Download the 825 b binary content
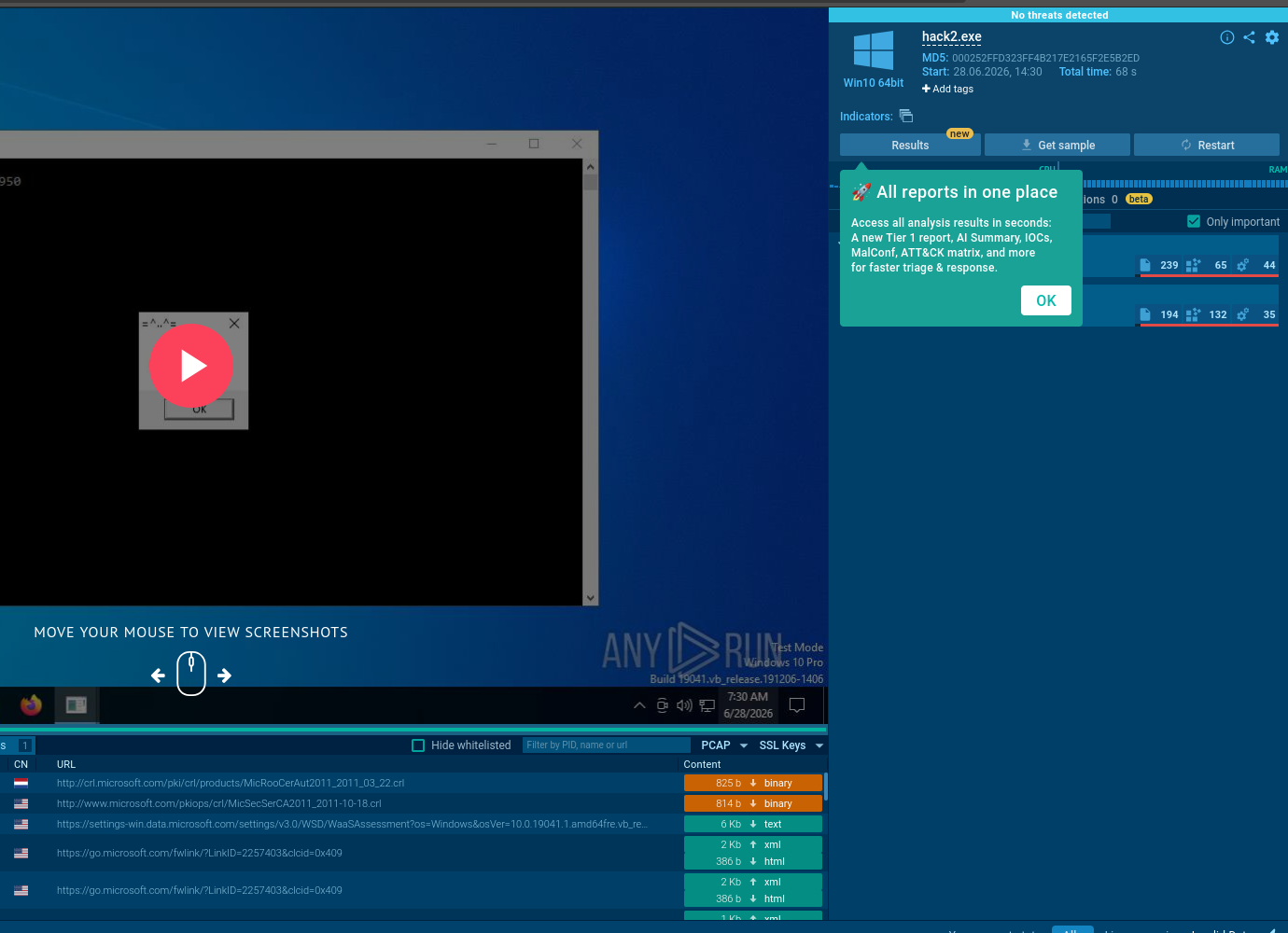The image size is (1288, 933). click(x=753, y=783)
